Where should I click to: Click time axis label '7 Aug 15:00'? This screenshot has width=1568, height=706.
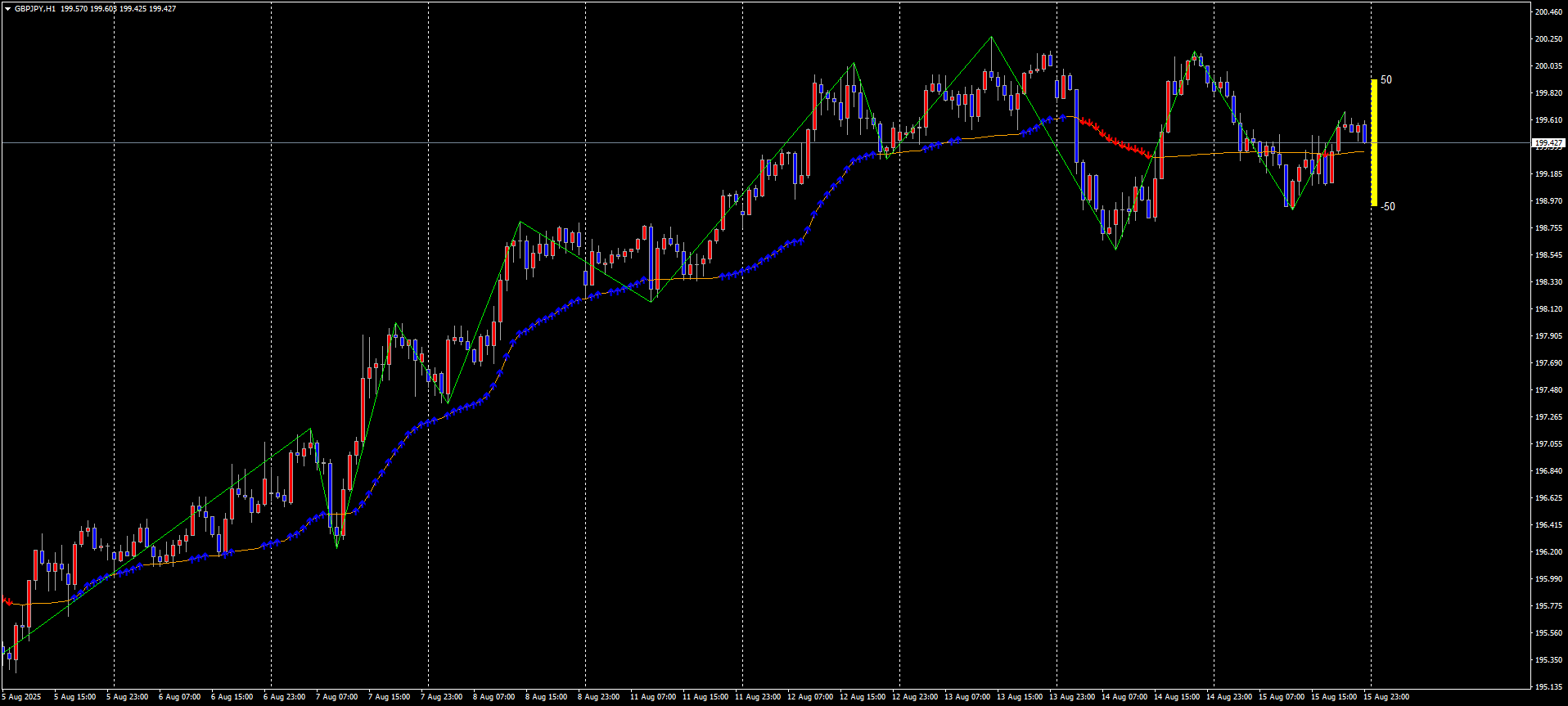(x=390, y=698)
